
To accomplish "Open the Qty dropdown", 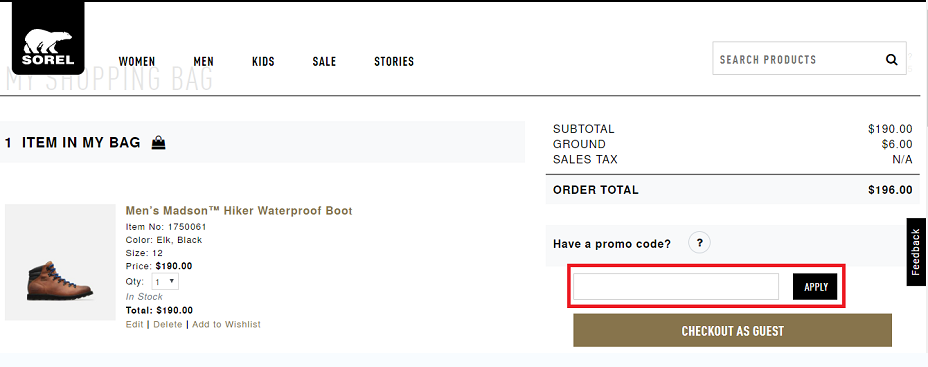I will (165, 282).
